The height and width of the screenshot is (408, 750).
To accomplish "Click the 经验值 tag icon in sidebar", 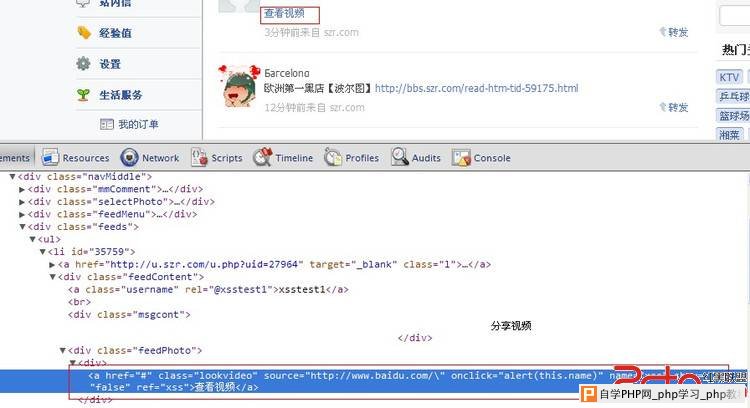I will point(84,33).
